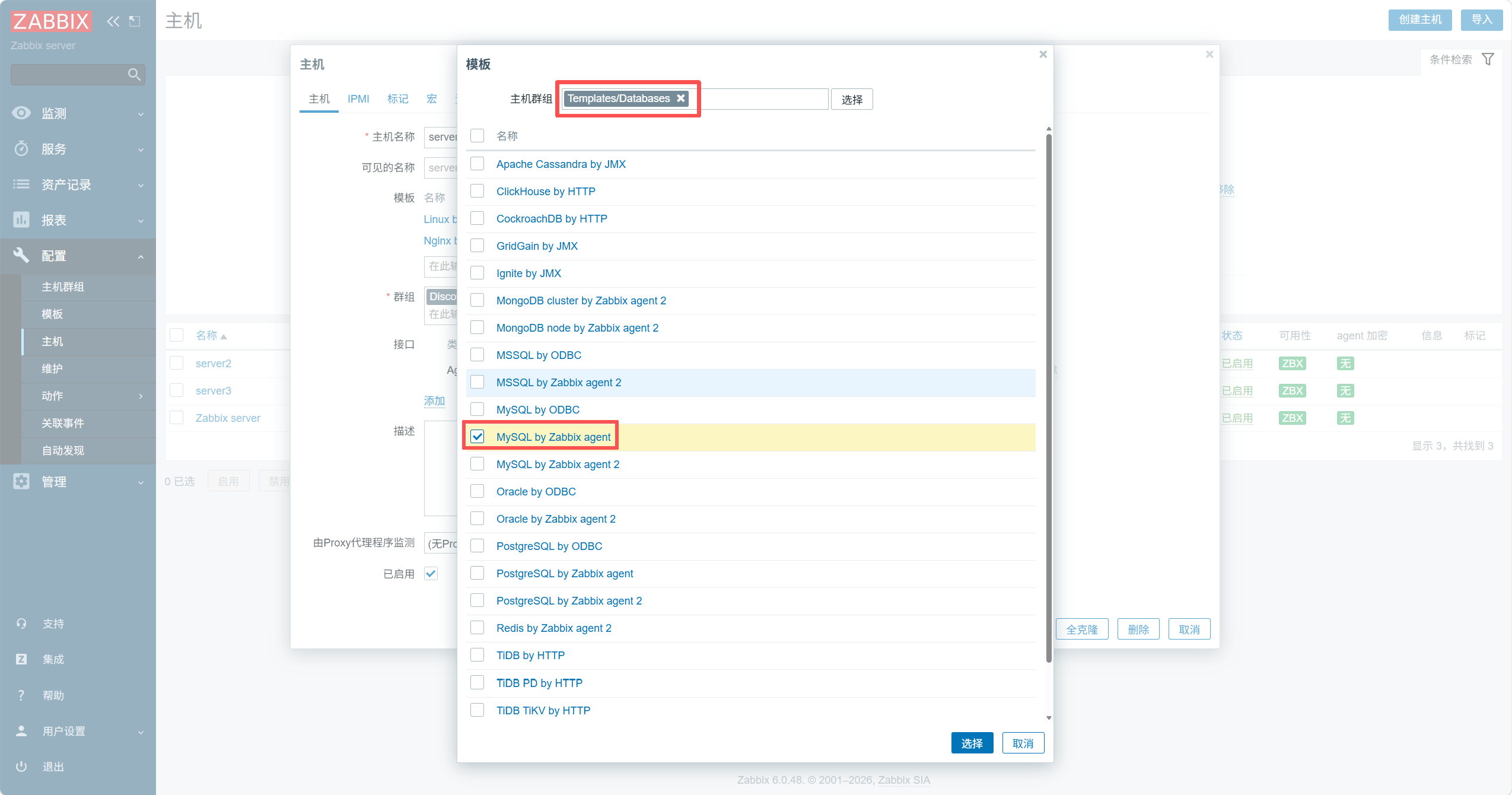Cancel the 模板 dialog with 取消
This screenshot has height=795, width=1512.
[x=1023, y=743]
